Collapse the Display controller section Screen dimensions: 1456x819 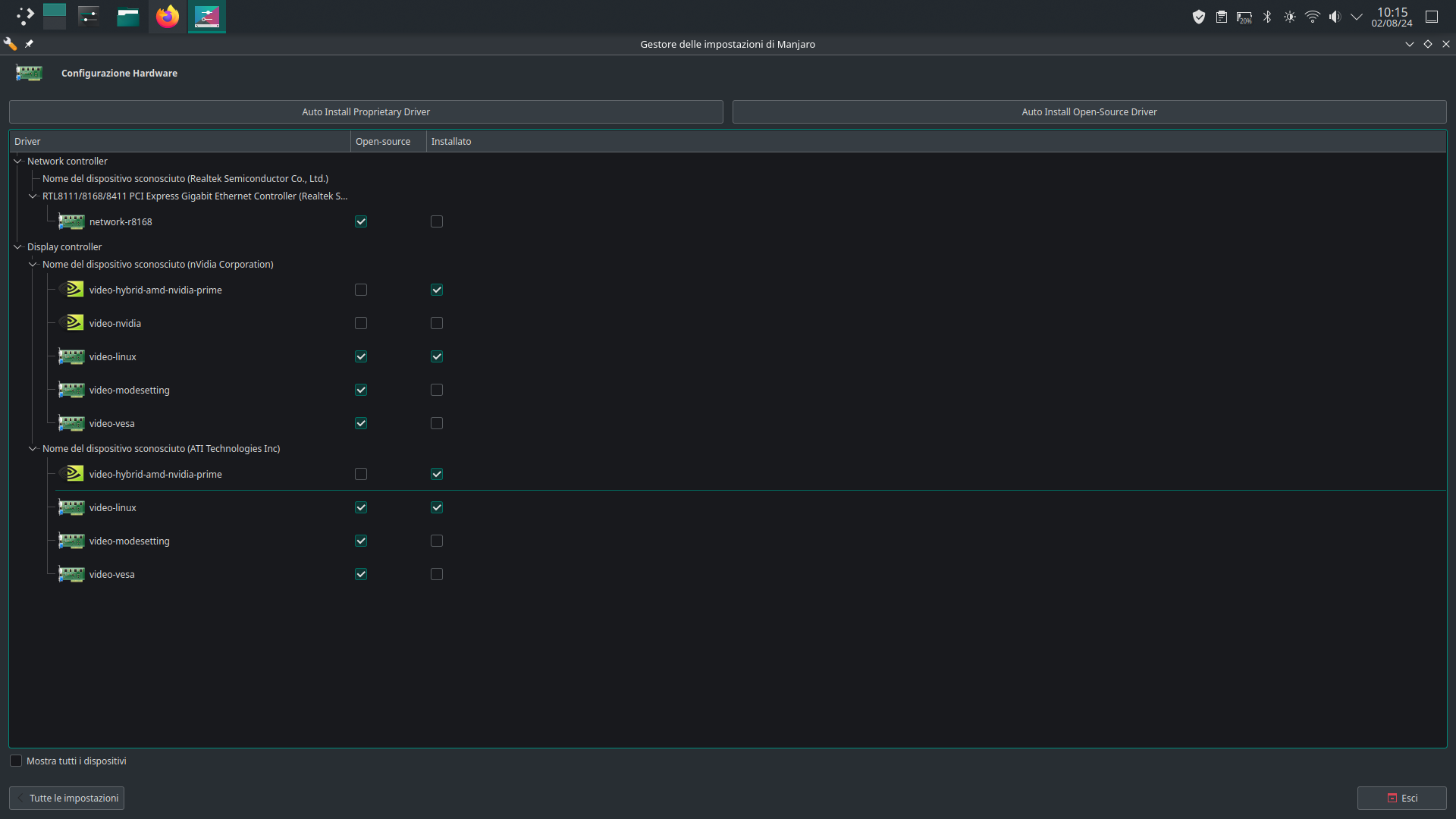pos(17,246)
